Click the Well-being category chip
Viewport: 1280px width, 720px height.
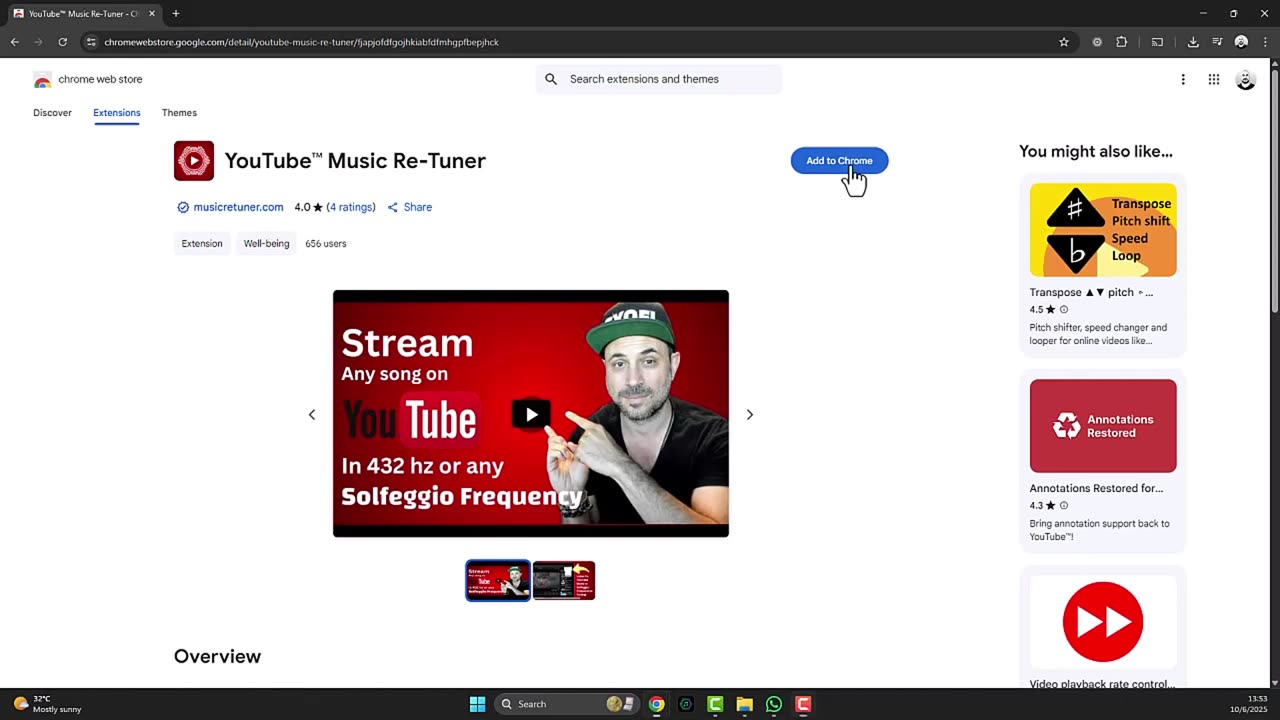pos(266,243)
